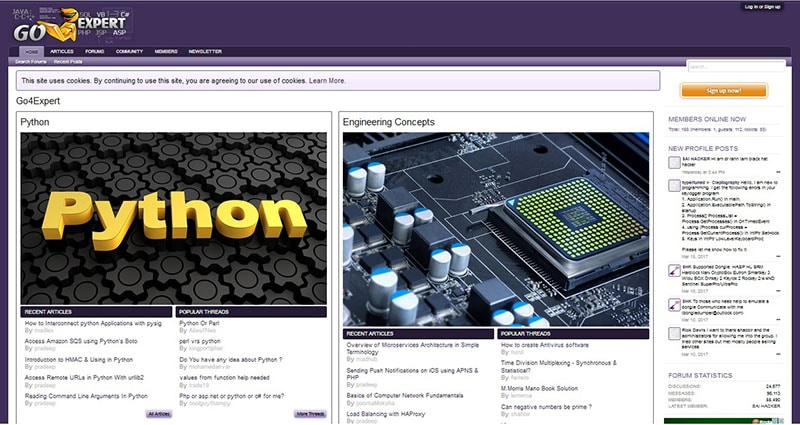Open the Forums menu

[94, 52]
